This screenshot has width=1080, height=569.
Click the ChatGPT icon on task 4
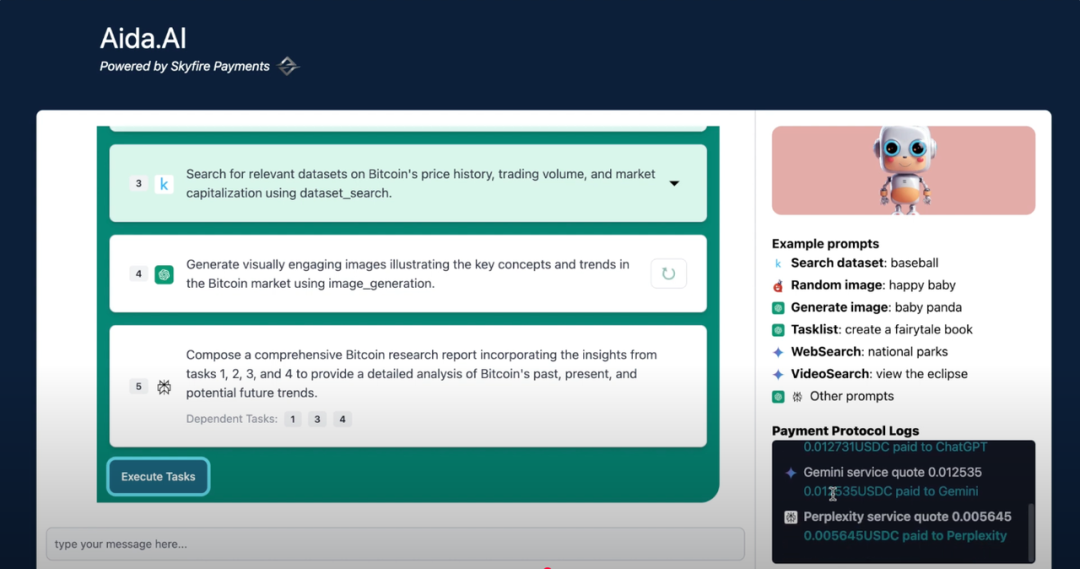click(164, 274)
